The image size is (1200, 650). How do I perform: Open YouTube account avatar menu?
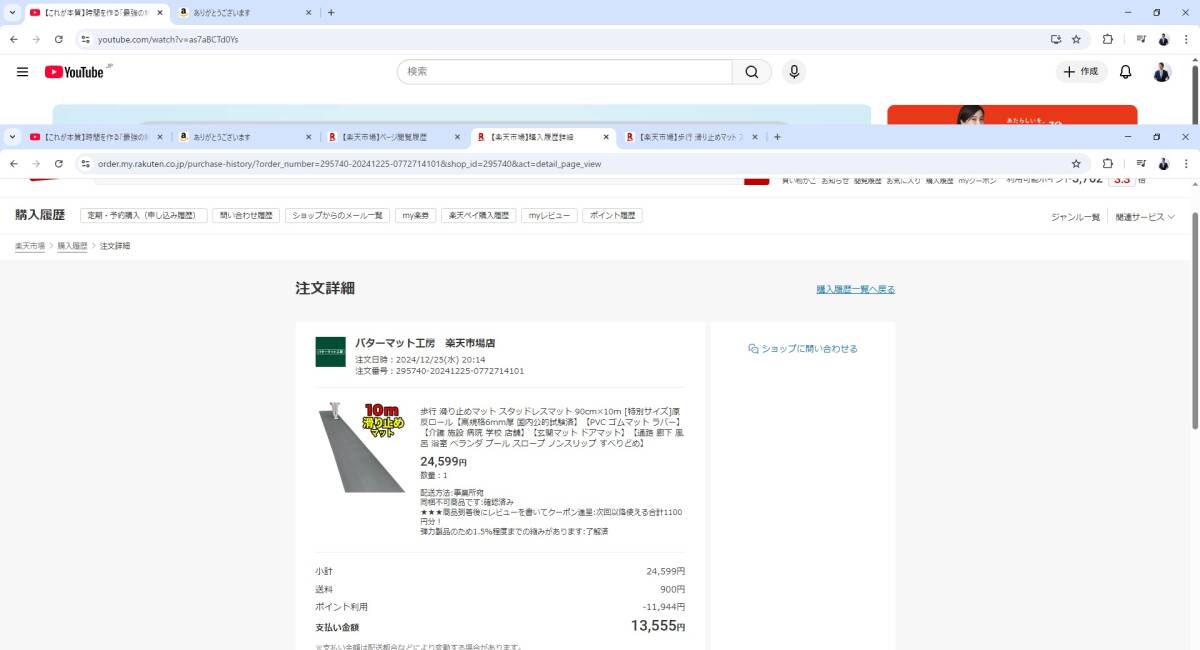pos(1162,72)
